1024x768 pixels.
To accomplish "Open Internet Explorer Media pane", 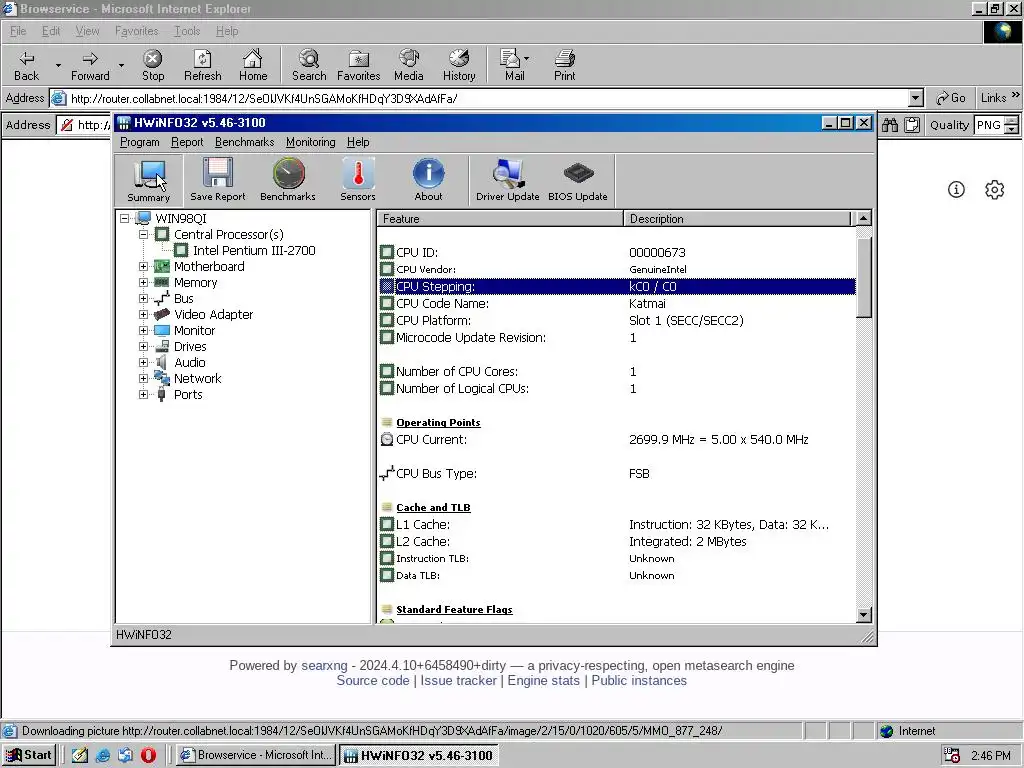I will 409,65.
